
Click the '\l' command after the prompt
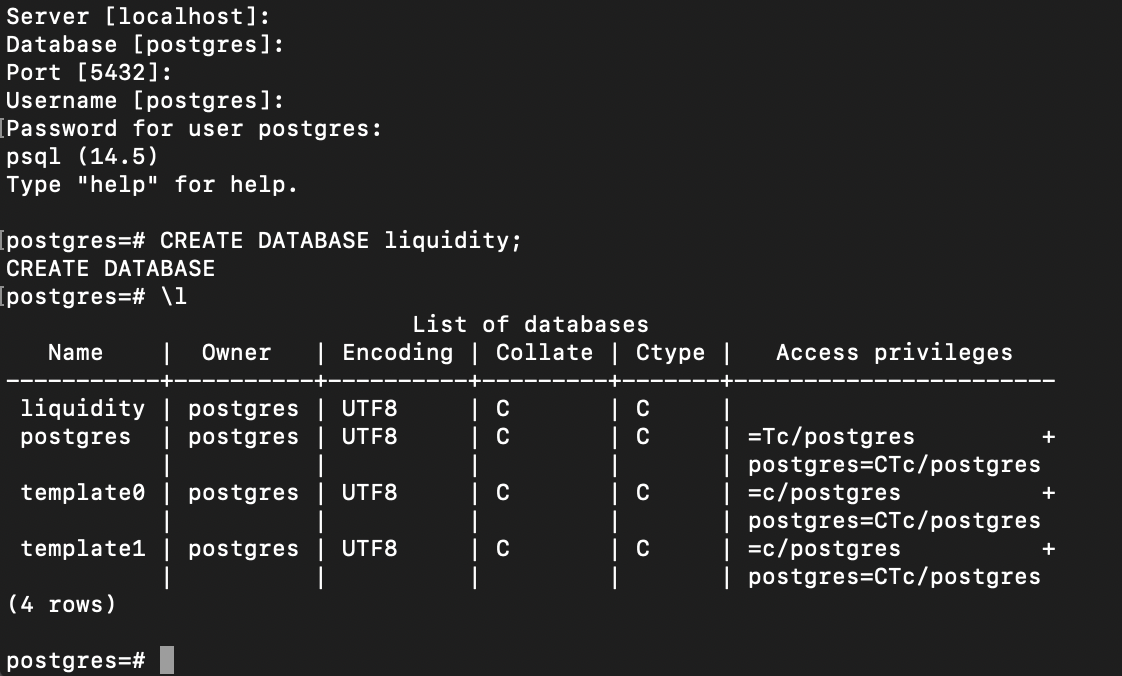(173, 297)
